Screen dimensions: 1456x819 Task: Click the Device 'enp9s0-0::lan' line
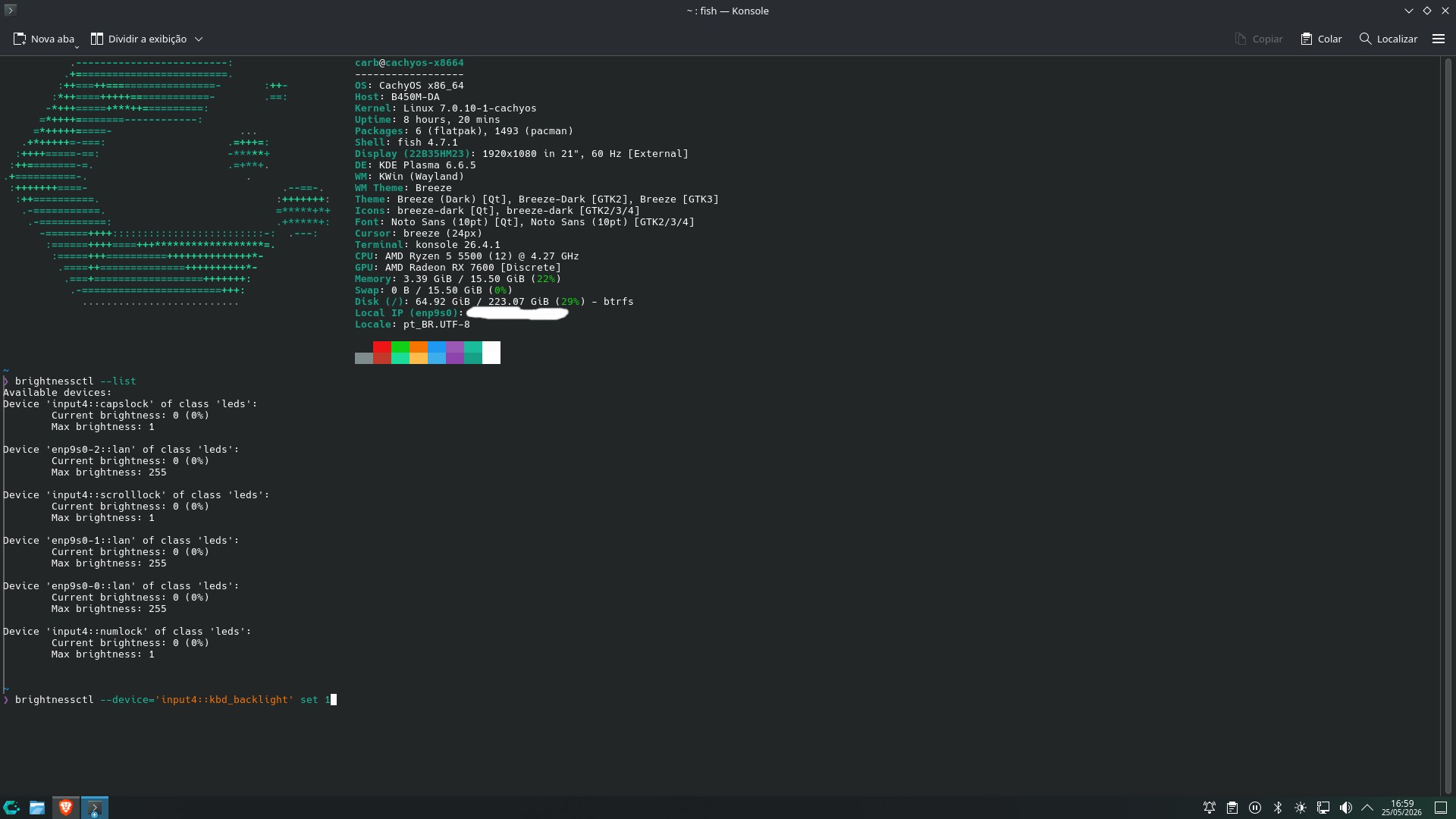(x=121, y=586)
